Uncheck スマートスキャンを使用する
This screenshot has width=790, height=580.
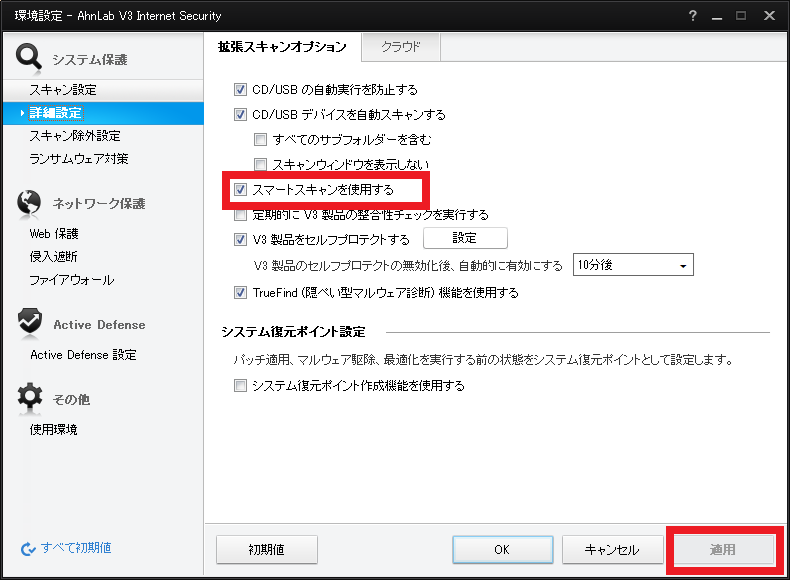click(x=240, y=189)
